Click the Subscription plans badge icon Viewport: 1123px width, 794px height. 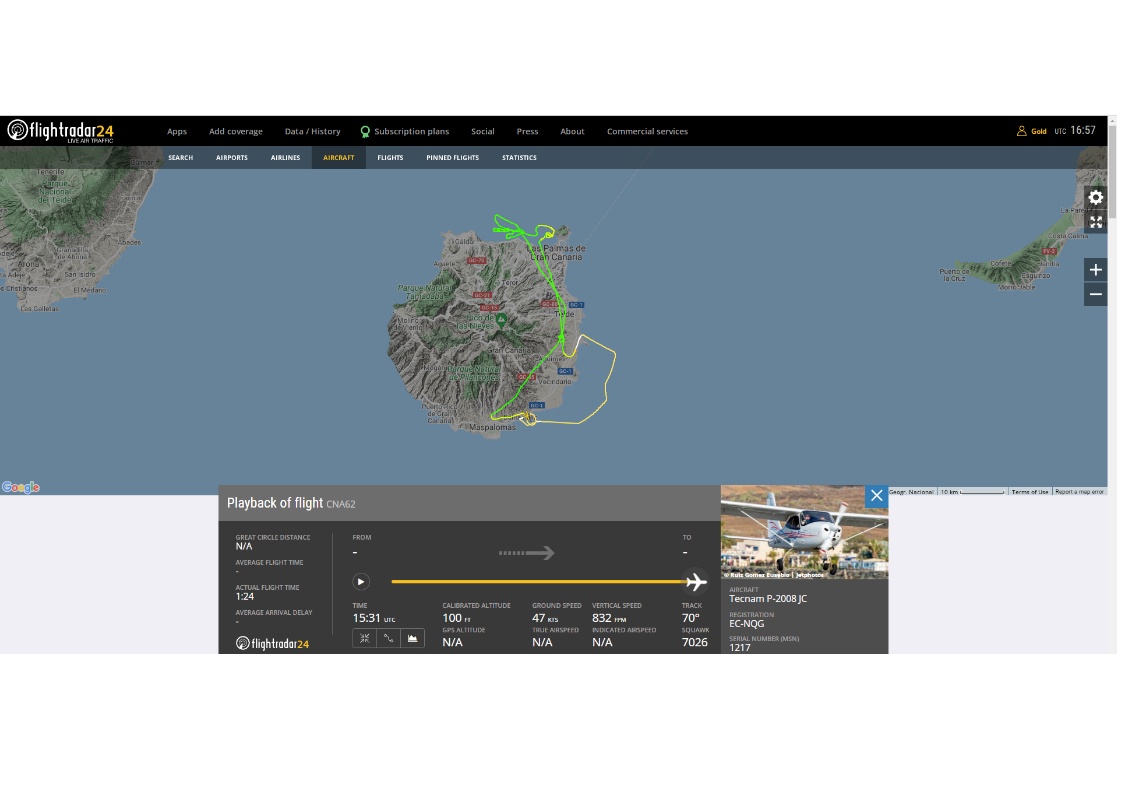click(365, 132)
